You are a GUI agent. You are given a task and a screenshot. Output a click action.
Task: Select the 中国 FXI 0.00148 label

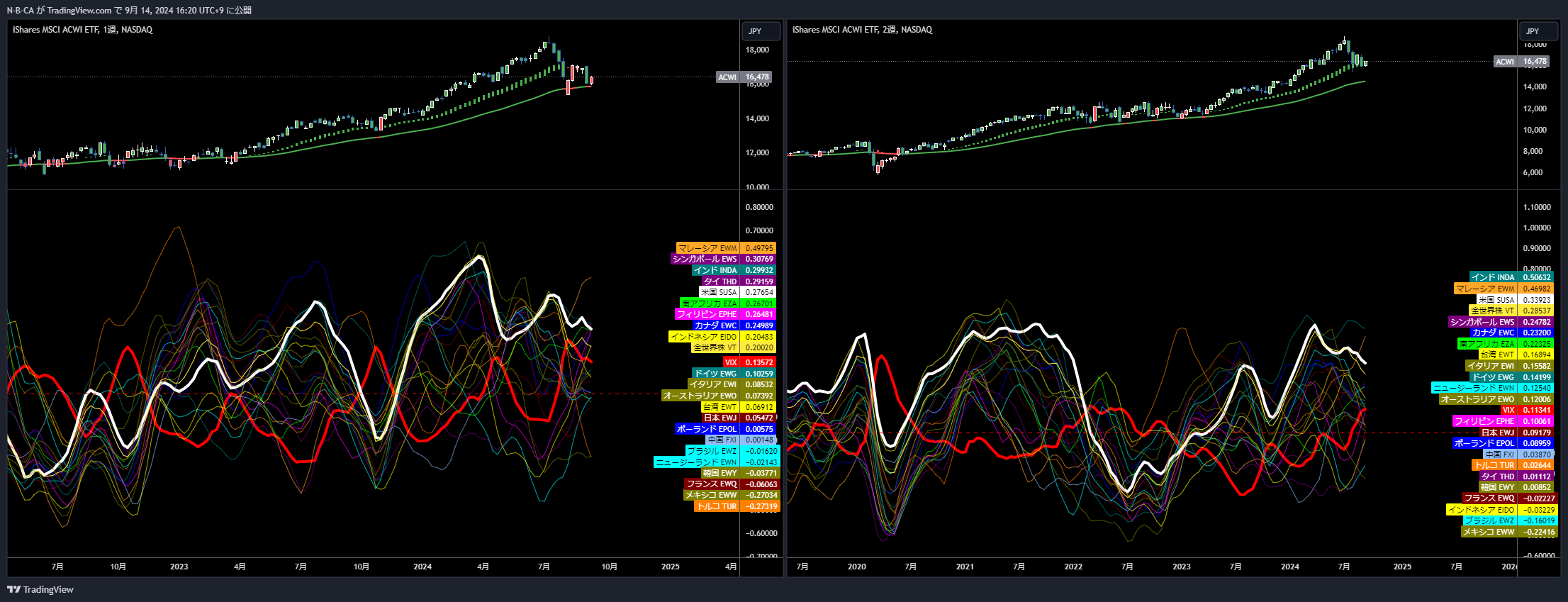point(741,440)
